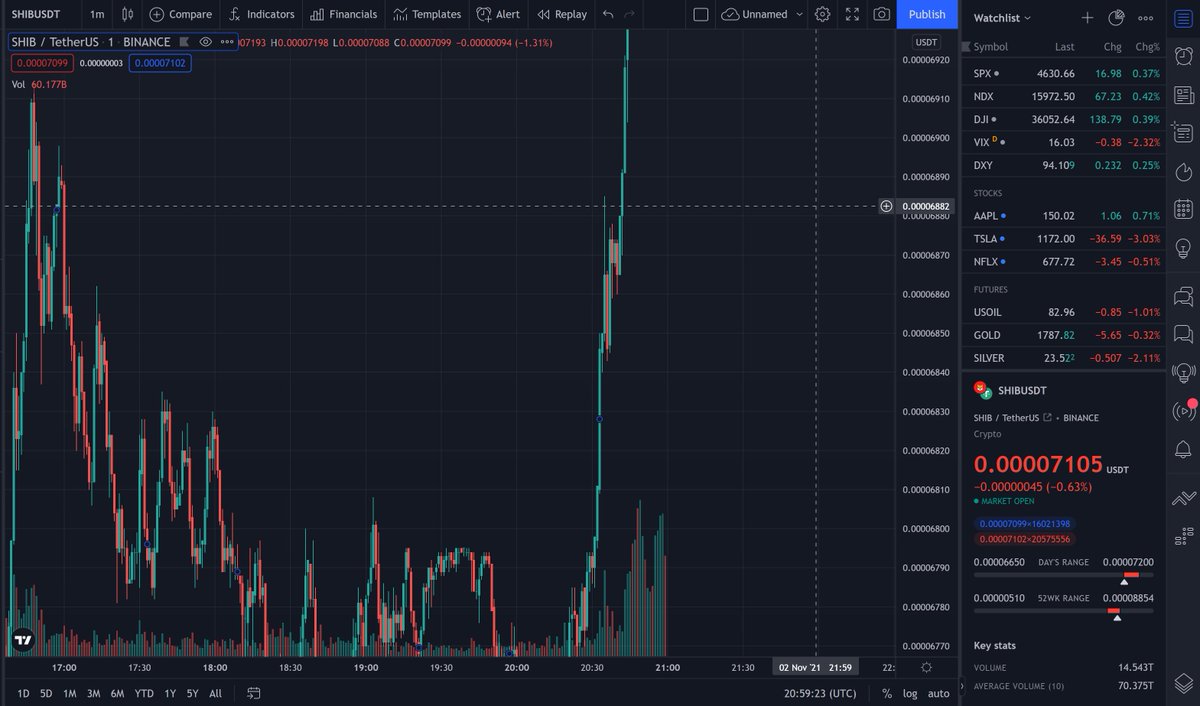Open the USDT currency selector on price scale

point(927,42)
